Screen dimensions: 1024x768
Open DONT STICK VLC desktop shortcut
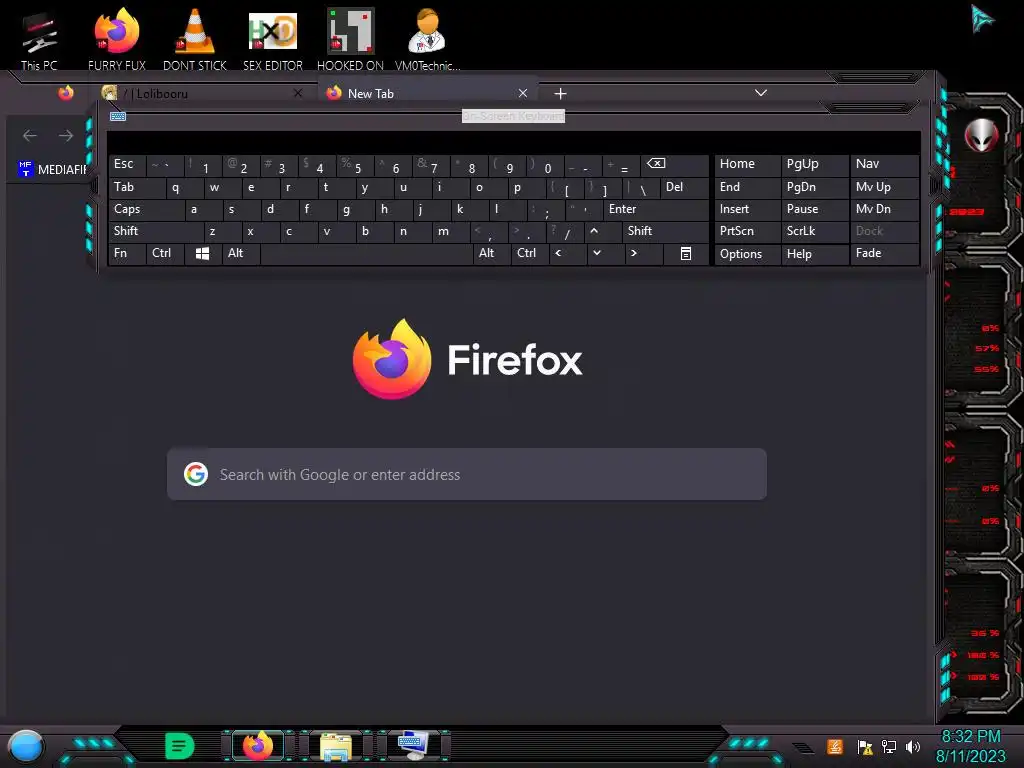pyautogui.click(x=195, y=41)
